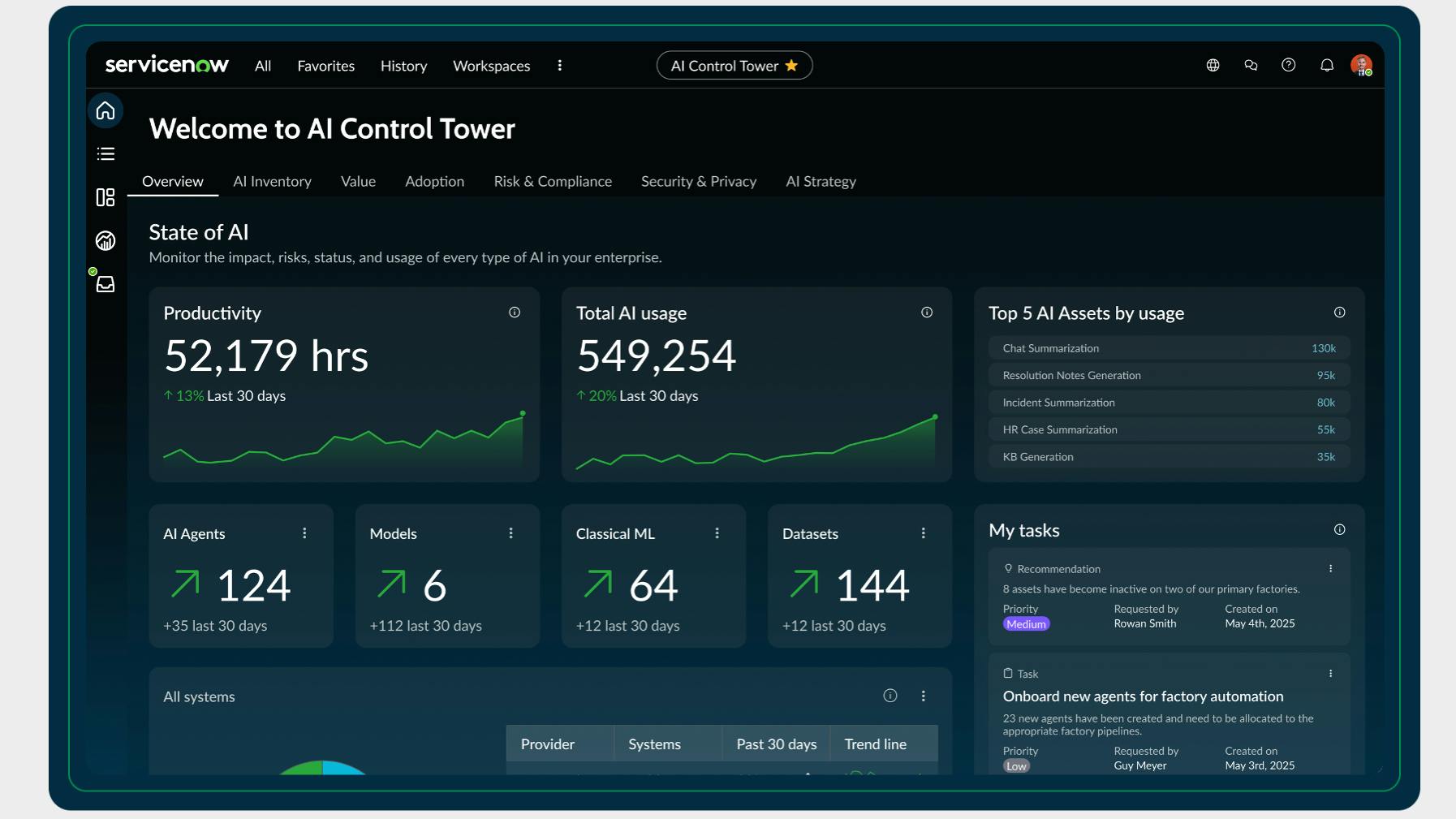Open the list menu icon in sidebar
1456x819 pixels.
pyautogui.click(x=106, y=154)
